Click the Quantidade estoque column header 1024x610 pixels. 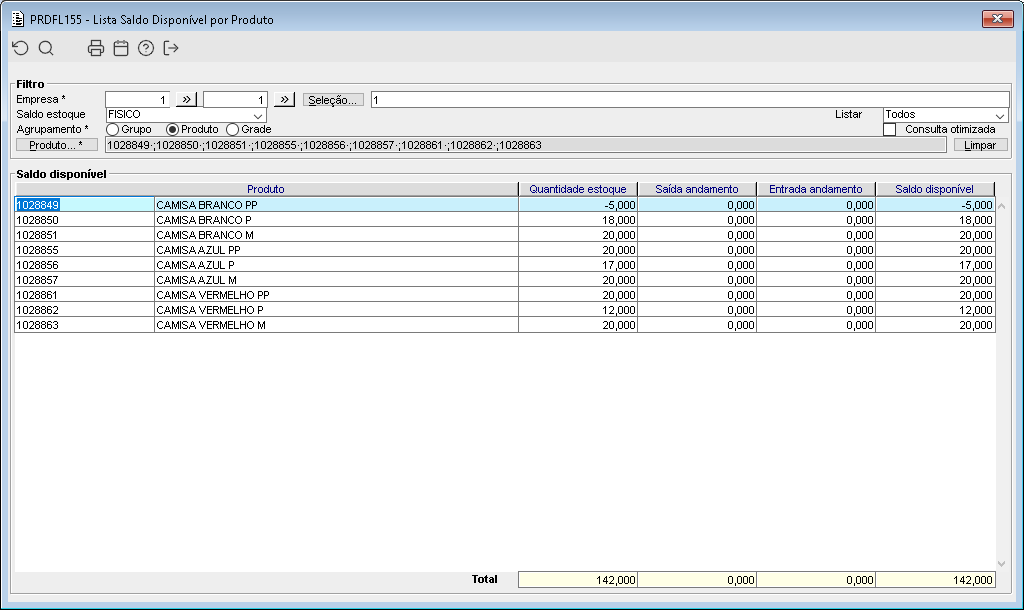578,189
